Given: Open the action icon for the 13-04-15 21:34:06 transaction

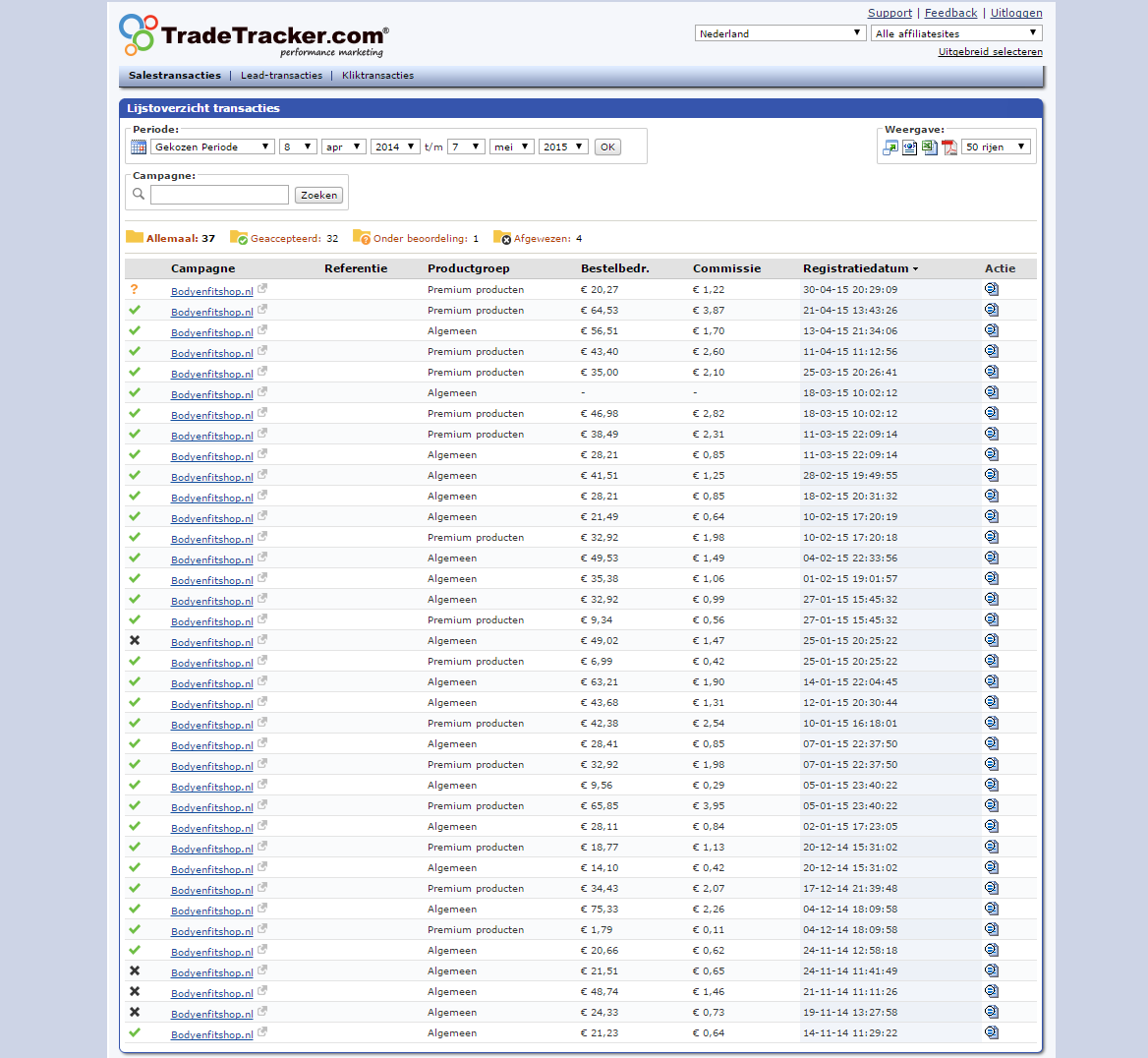Looking at the screenshot, I should 992,330.
